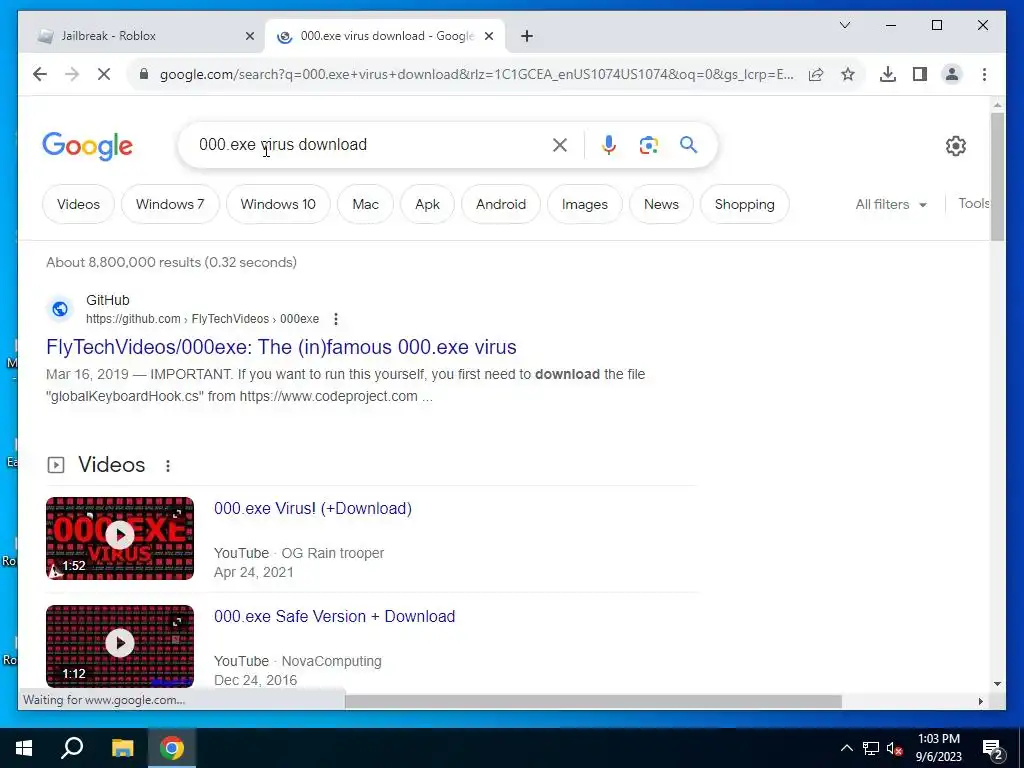Image resolution: width=1024 pixels, height=768 pixels.
Task: Open Chrome three-dot menu
Action: [x=984, y=74]
